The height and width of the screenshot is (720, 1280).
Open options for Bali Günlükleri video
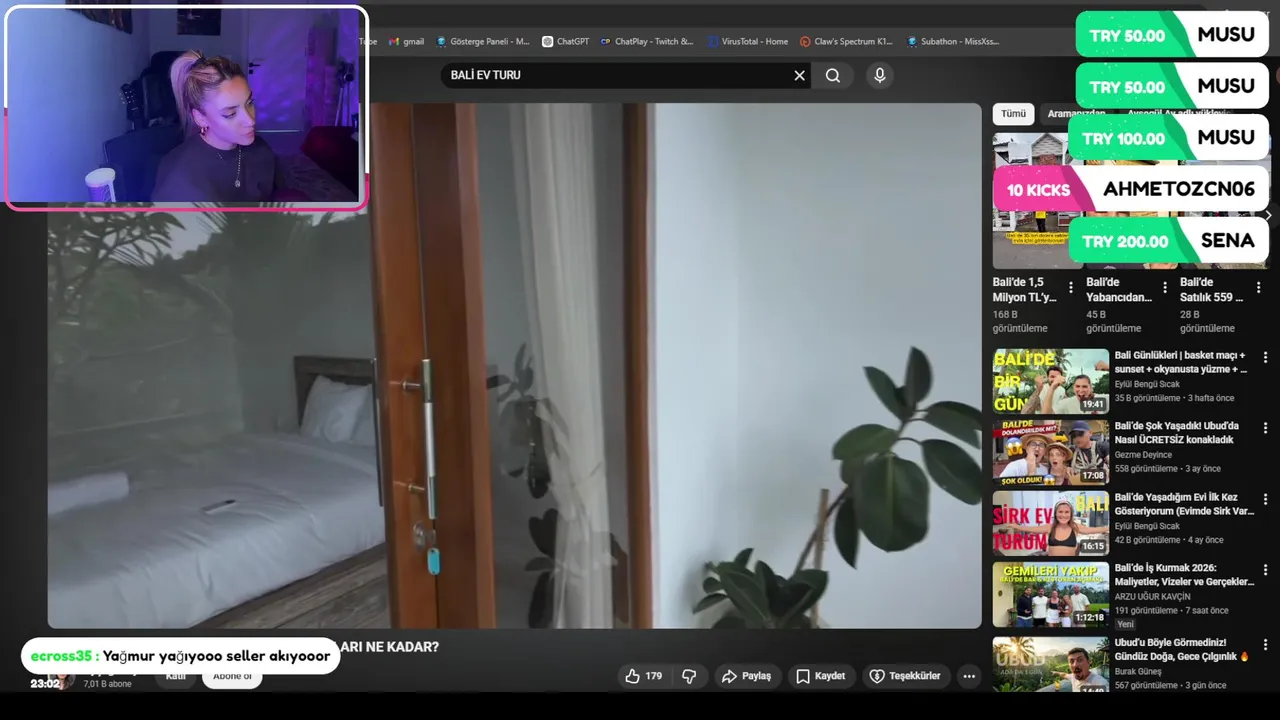tap(1265, 357)
